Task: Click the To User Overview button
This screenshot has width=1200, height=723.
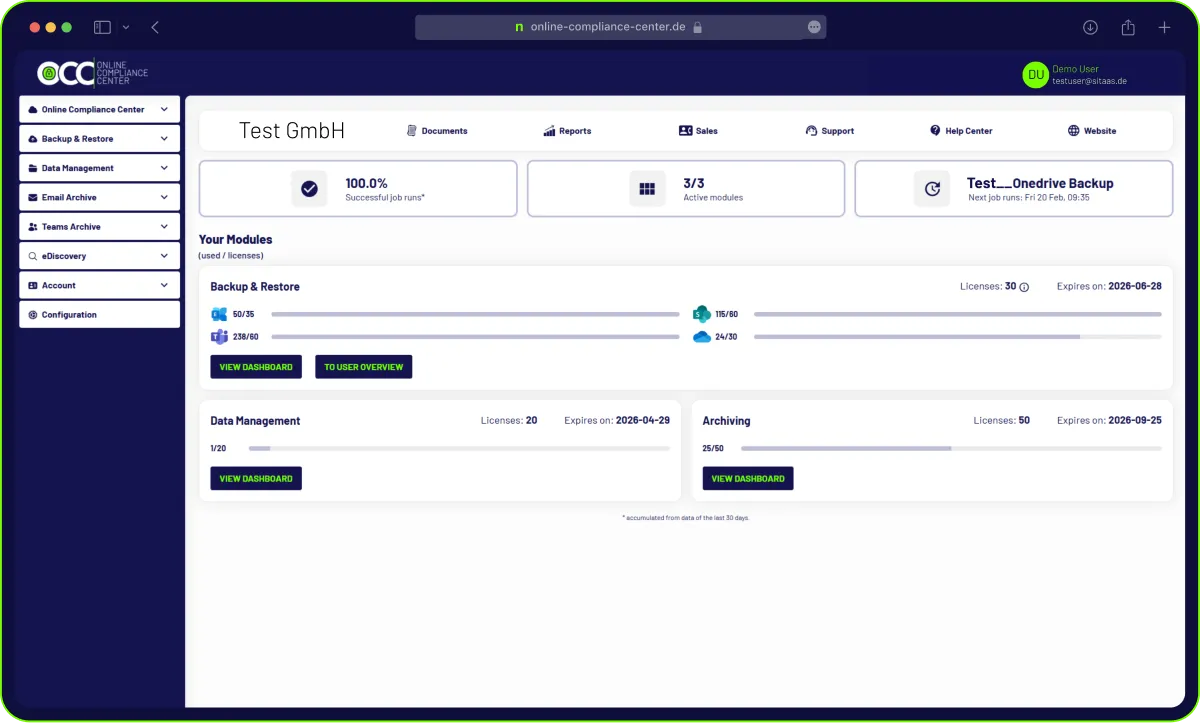Action: coord(363,367)
